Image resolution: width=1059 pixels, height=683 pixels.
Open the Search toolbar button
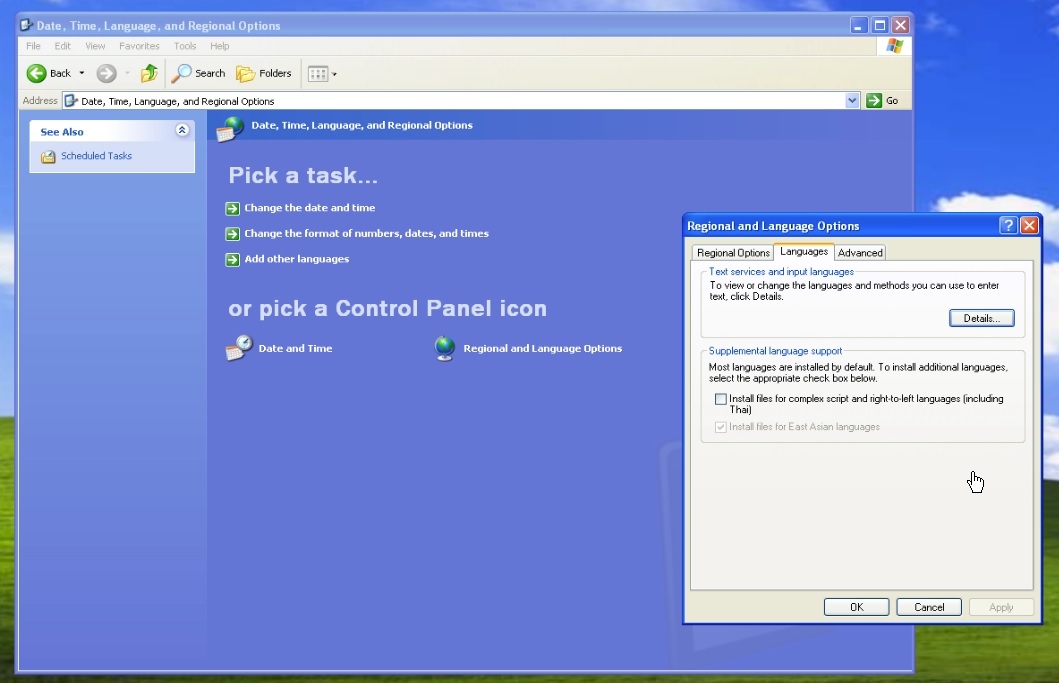198,73
